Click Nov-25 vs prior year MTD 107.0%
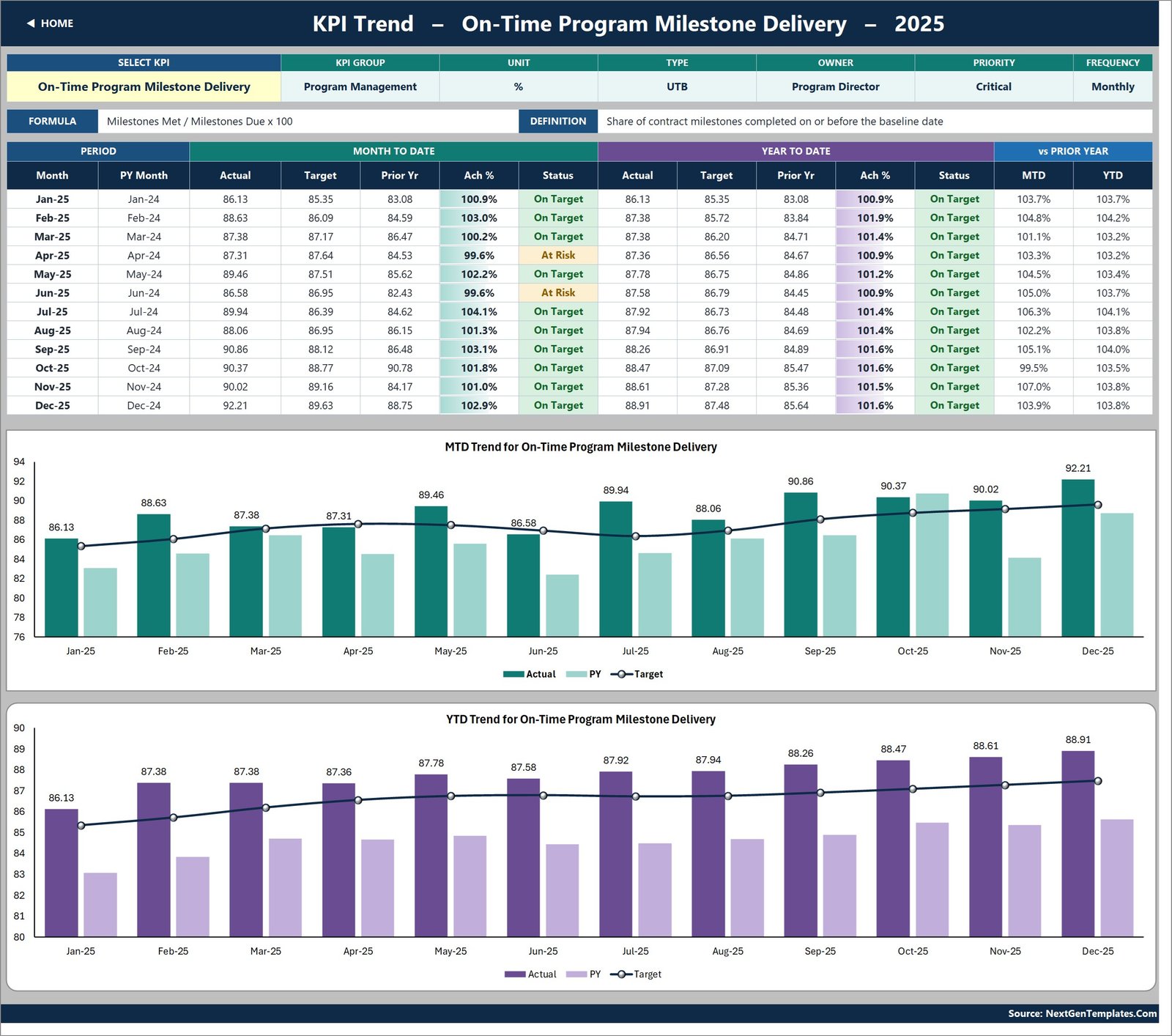1172x1036 pixels. 1034,387
